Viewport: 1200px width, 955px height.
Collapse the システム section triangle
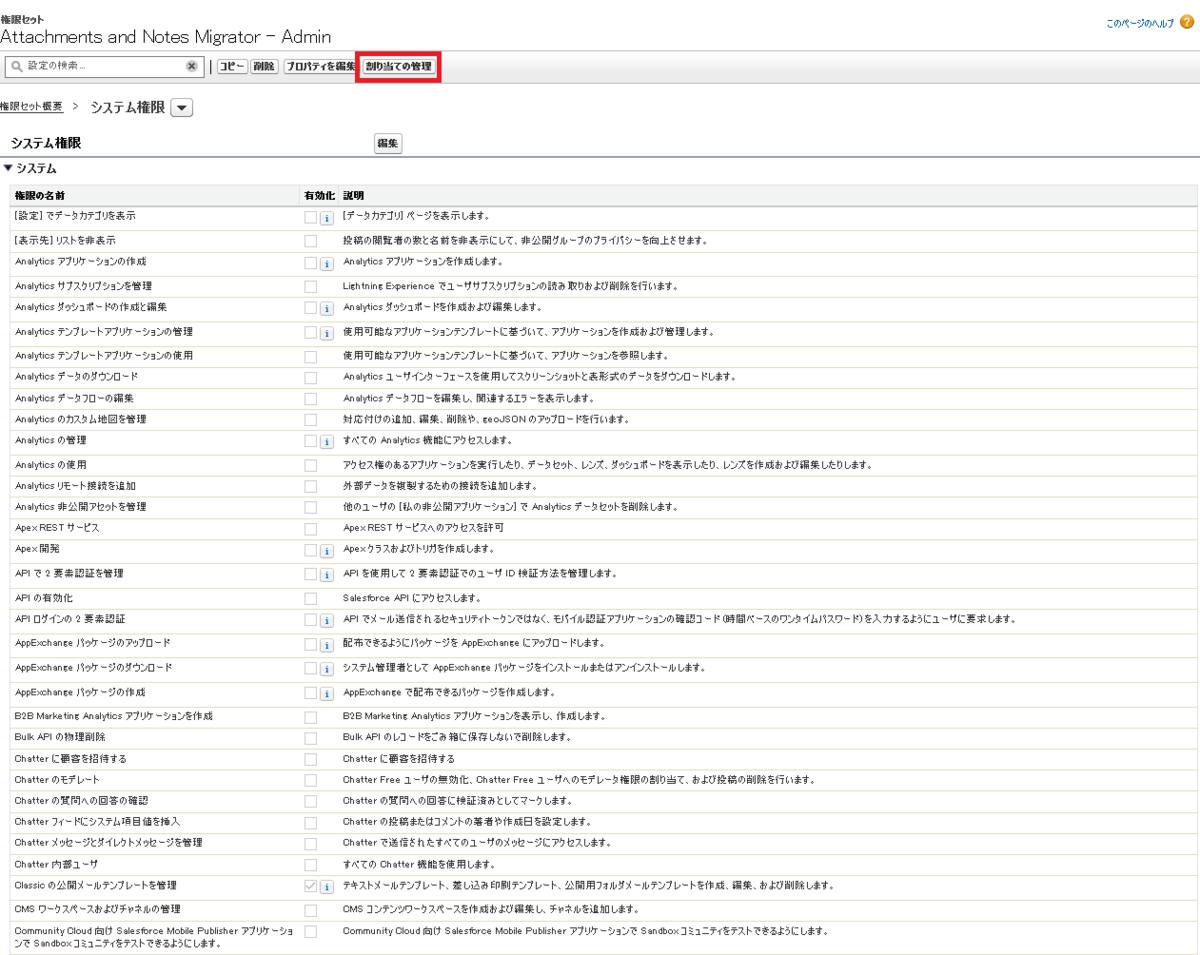8,169
